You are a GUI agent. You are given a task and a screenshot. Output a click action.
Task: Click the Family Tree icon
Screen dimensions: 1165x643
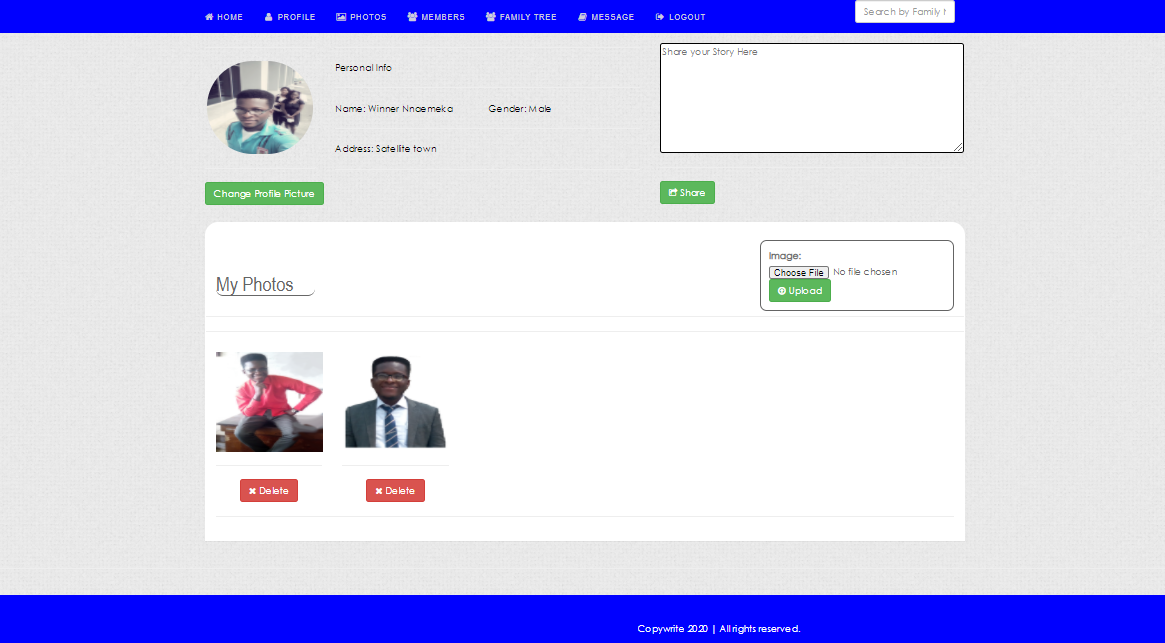(490, 17)
